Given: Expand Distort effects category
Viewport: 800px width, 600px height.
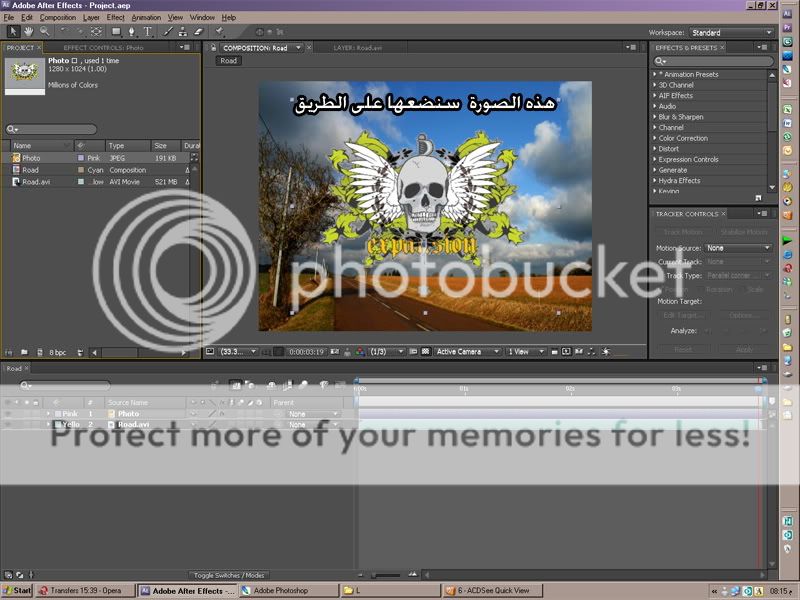Looking at the screenshot, I should coord(655,149).
